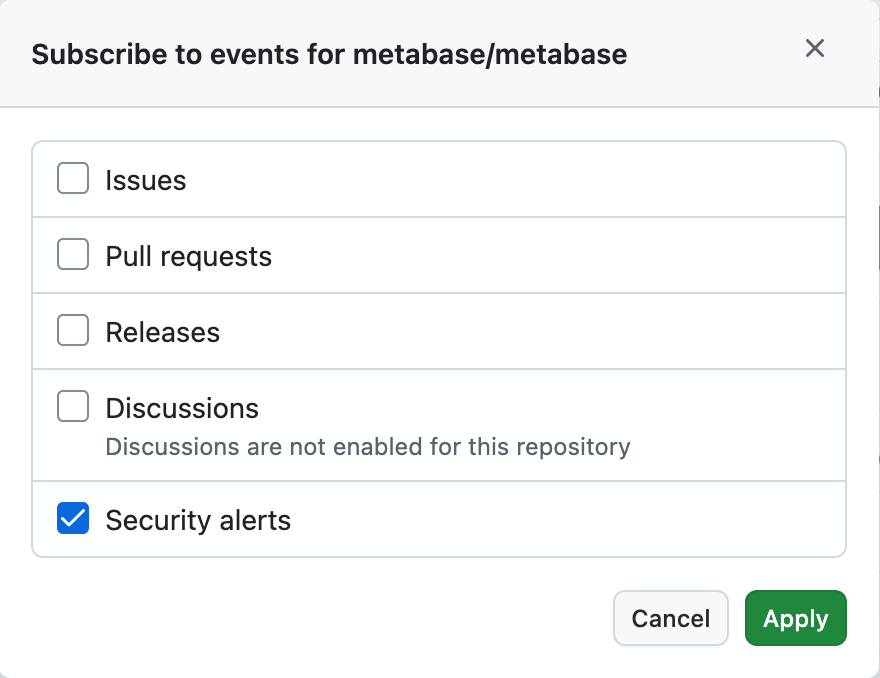Uncheck the Security alerts checkbox
880x678 pixels.
73,518
